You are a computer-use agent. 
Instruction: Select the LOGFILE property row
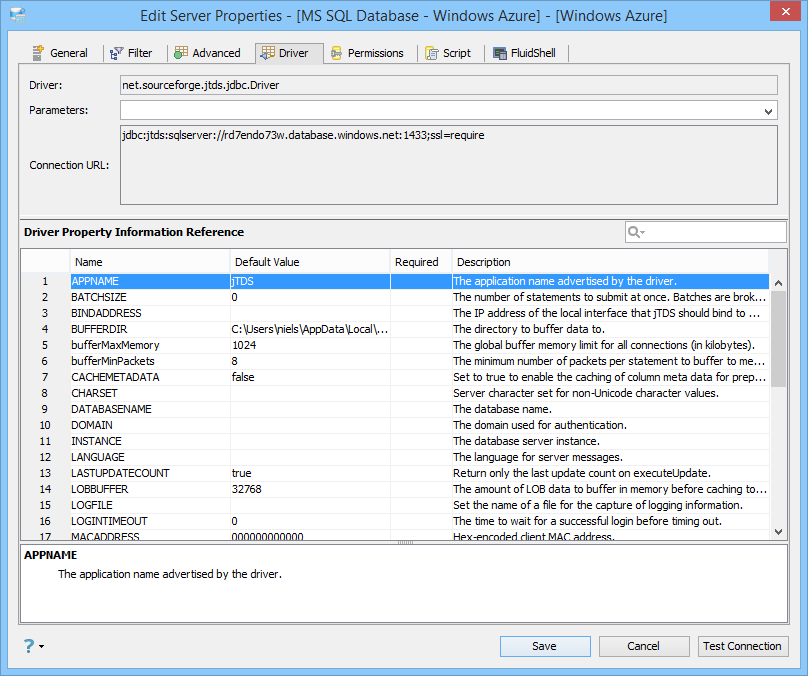pyautogui.click(x=395, y=505)
